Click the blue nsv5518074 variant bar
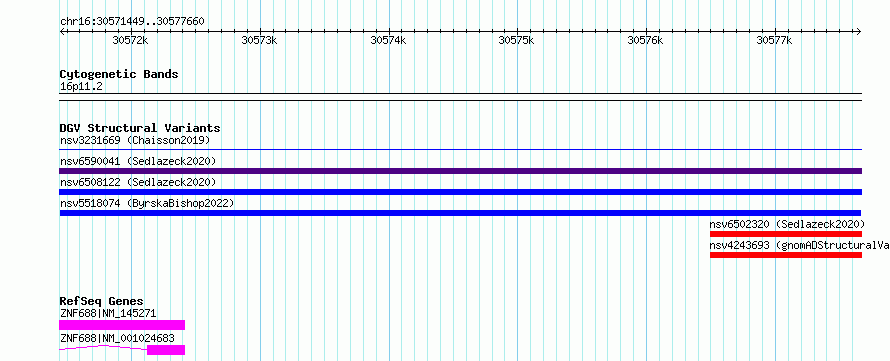Image resolution: width=890 pixels, height=361 pixels. click(460, 213)
